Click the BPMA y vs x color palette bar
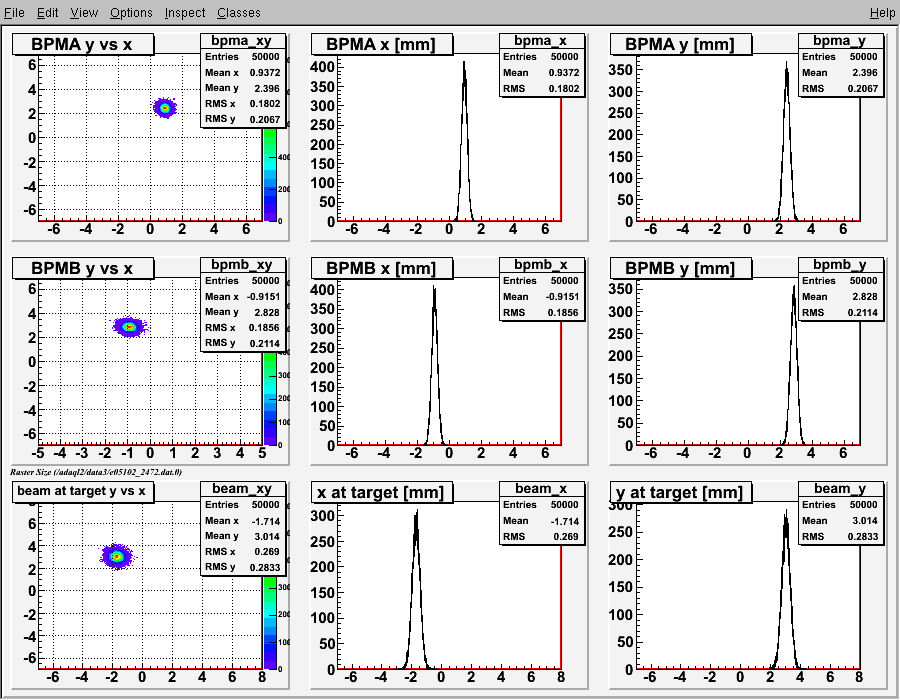 270,174
